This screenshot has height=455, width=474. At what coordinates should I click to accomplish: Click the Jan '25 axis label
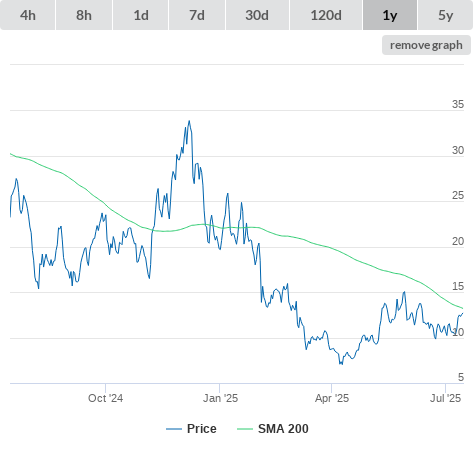[220, 398]
